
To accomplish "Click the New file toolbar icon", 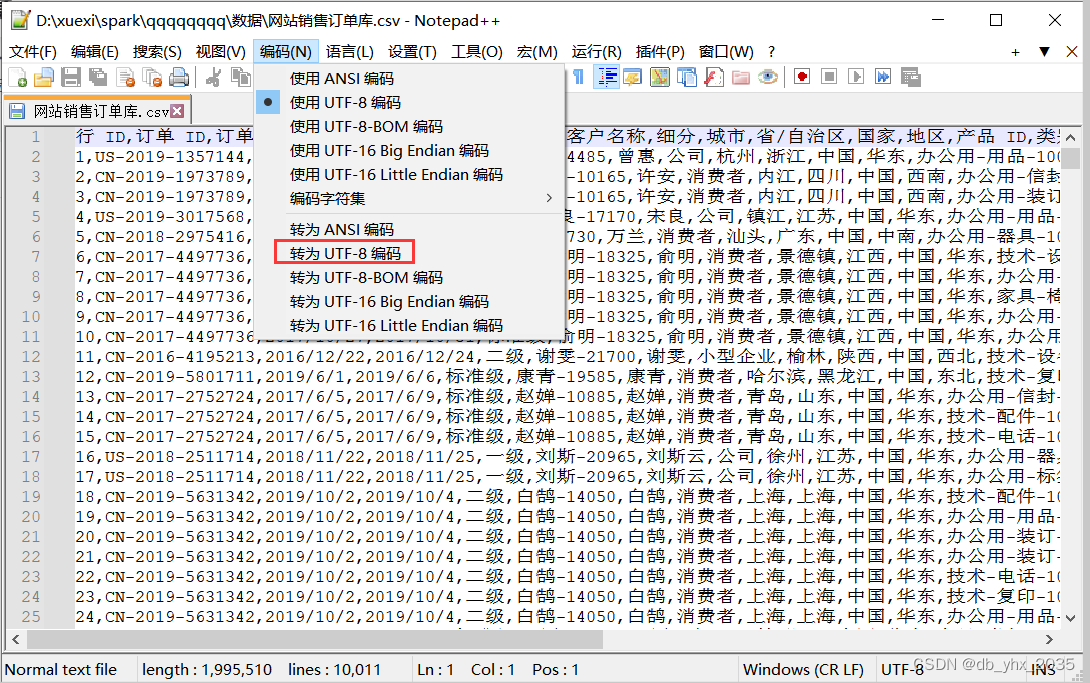I will coord(17,77).
